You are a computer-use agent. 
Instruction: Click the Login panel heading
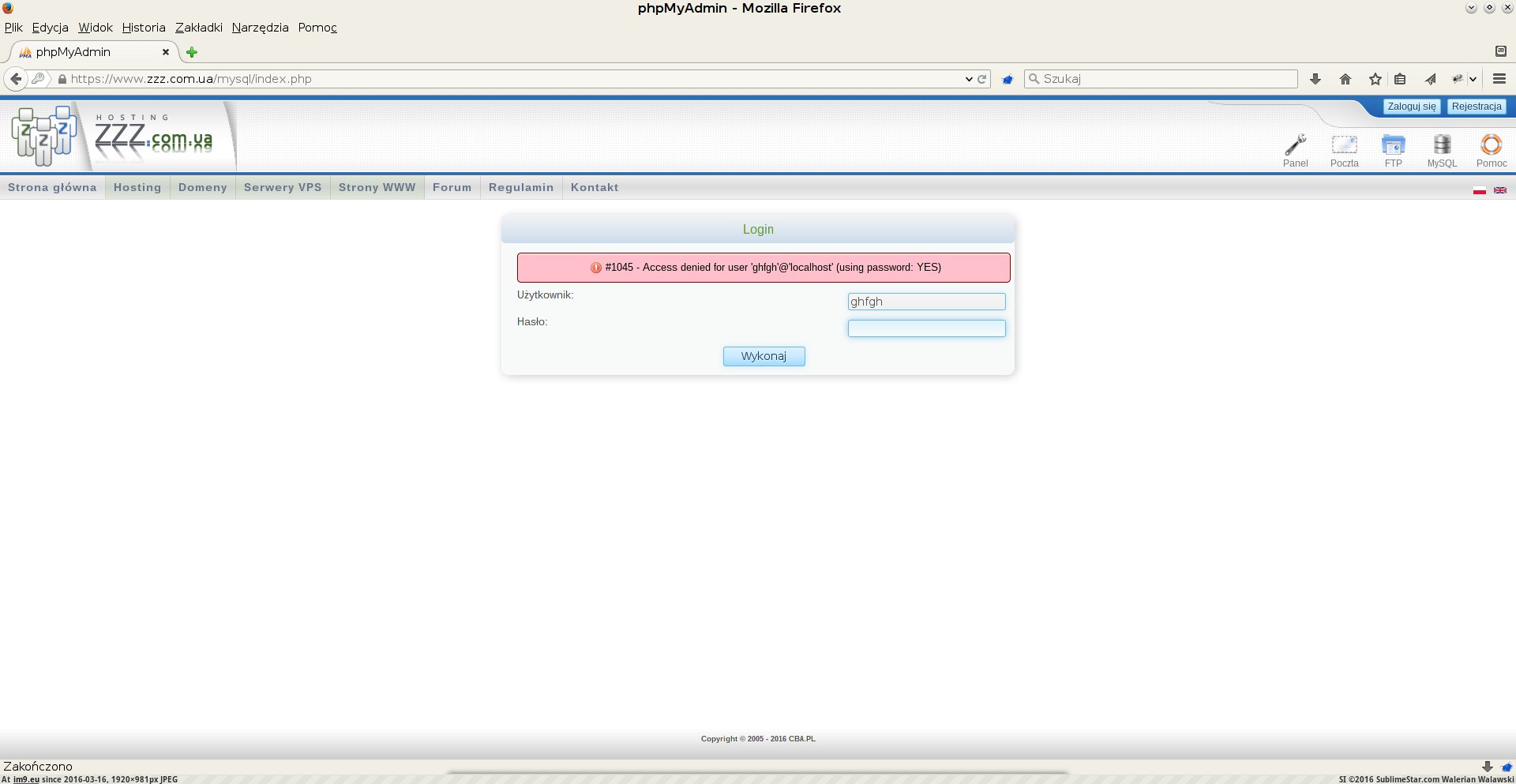tap(758, 229)
